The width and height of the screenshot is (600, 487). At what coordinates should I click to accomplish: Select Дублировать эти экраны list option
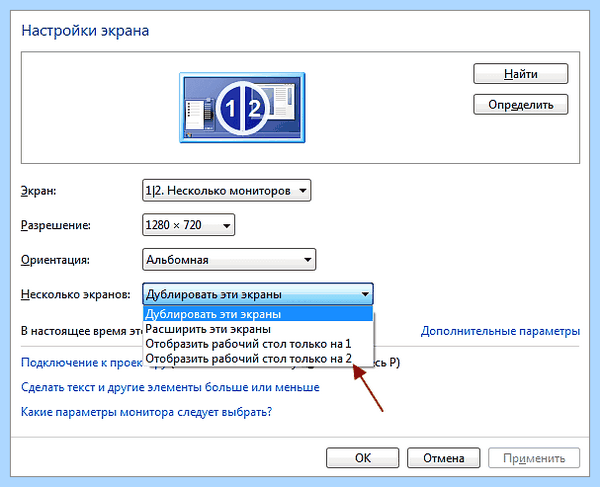coord(258,314)
